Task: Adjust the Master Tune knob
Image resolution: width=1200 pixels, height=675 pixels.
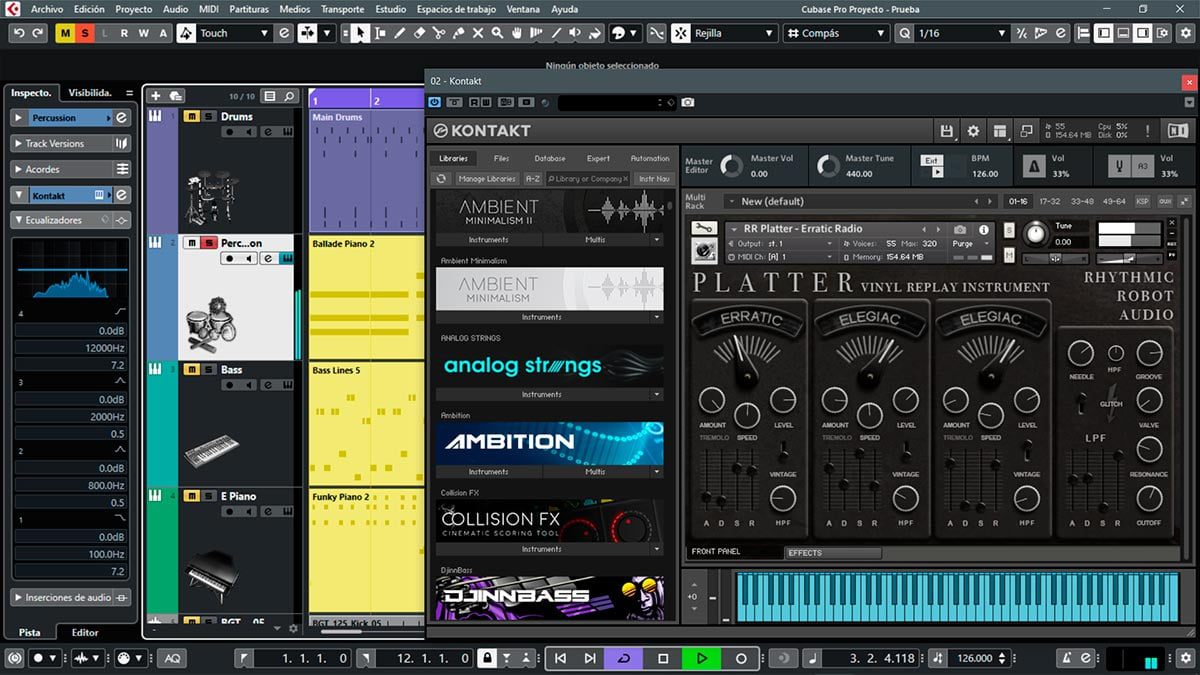Action: 827,166
